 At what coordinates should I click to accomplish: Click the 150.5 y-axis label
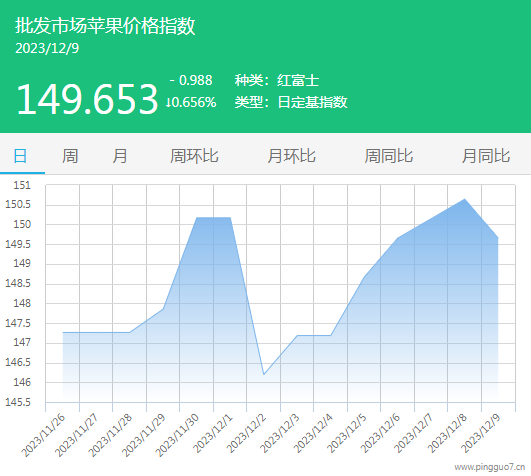click(18, 204)
